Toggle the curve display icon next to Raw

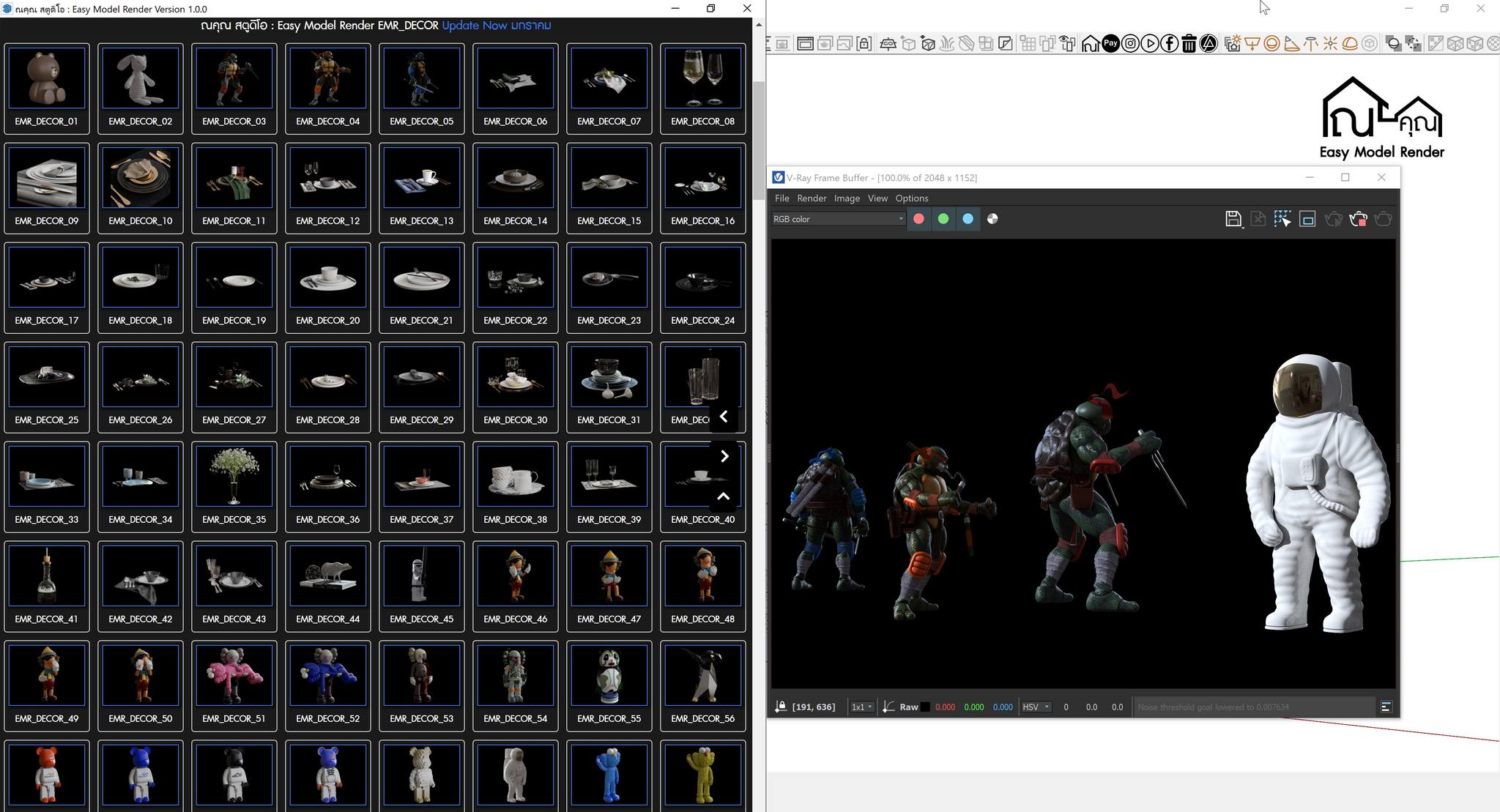click(x=888, y=707)
